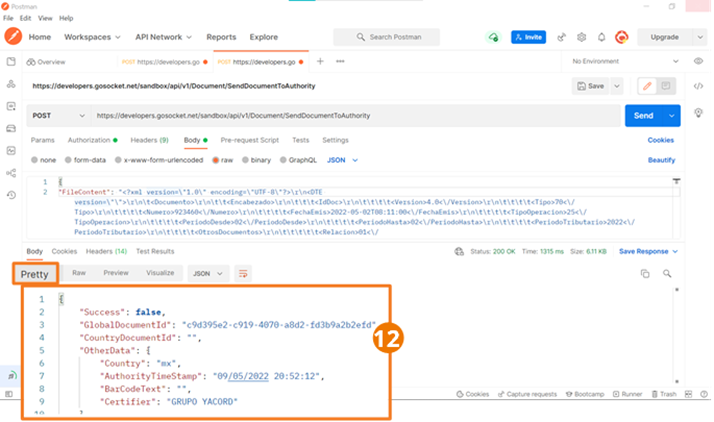Open the View menu

(45, 18)
